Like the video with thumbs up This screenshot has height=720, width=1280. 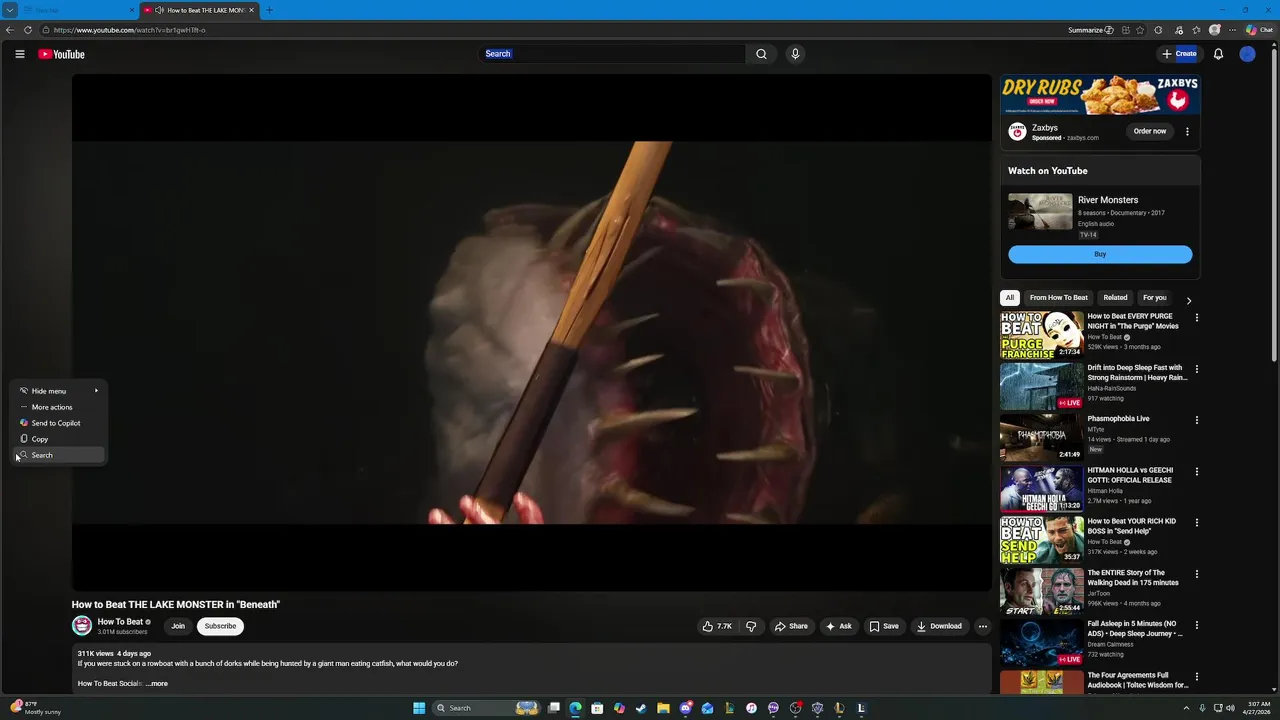717,626
